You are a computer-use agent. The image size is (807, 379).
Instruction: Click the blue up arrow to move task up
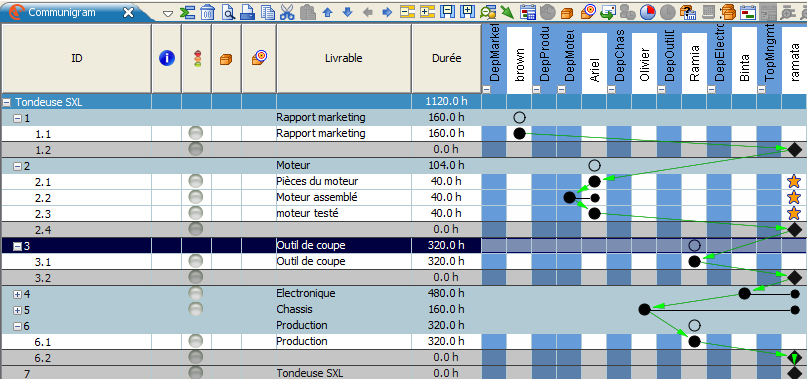coord(327,12)
